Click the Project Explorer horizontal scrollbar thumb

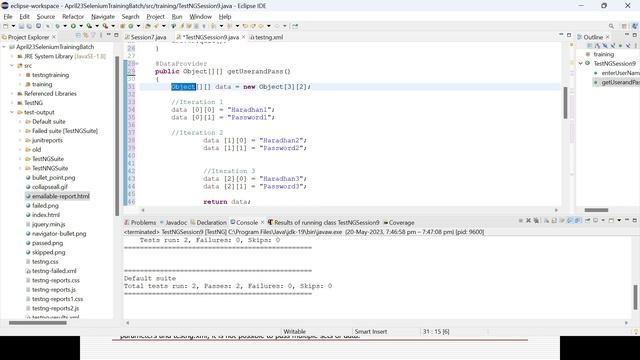(38, 323)
